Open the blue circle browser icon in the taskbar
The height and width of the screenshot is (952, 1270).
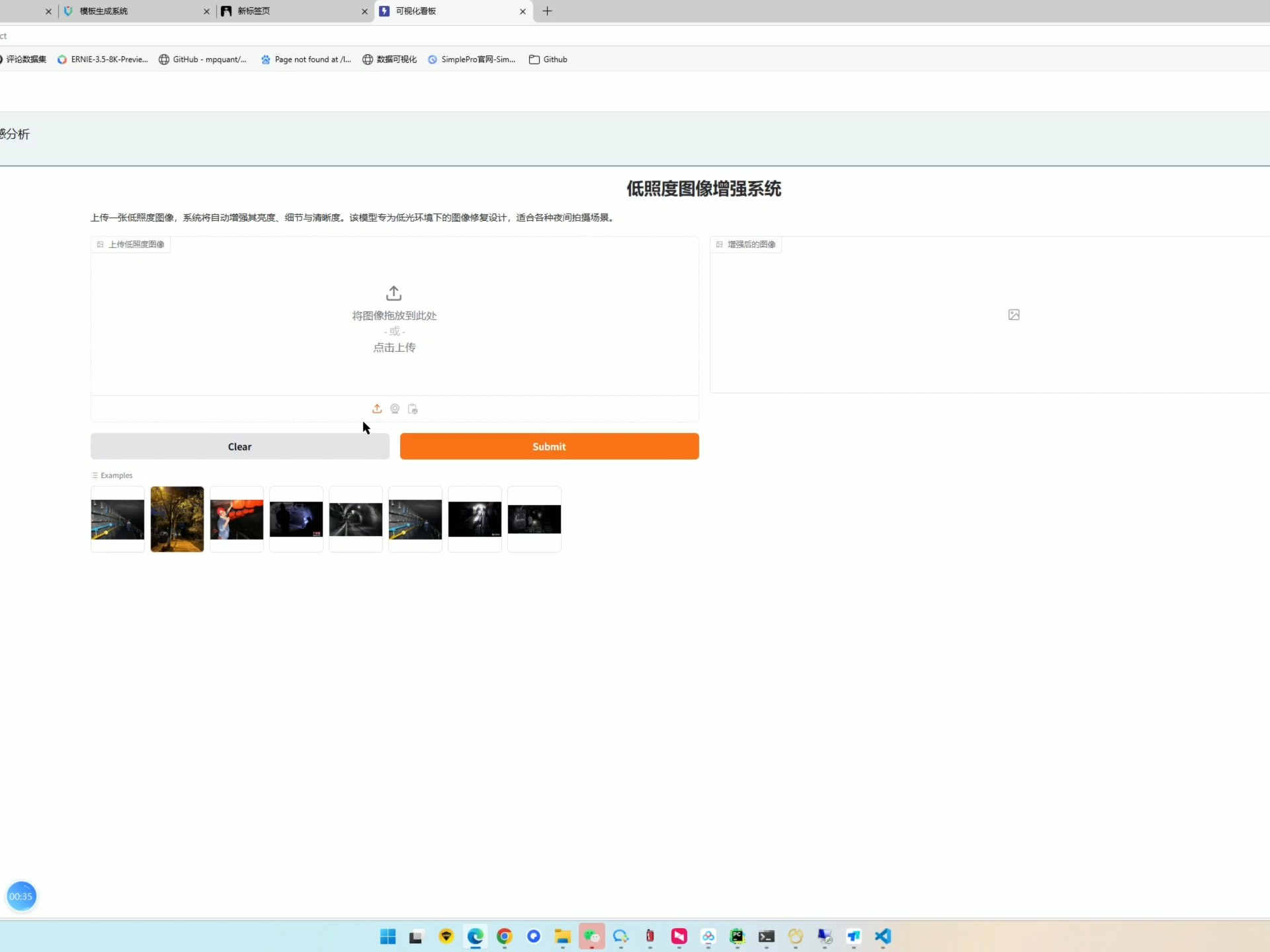(534, 936)
